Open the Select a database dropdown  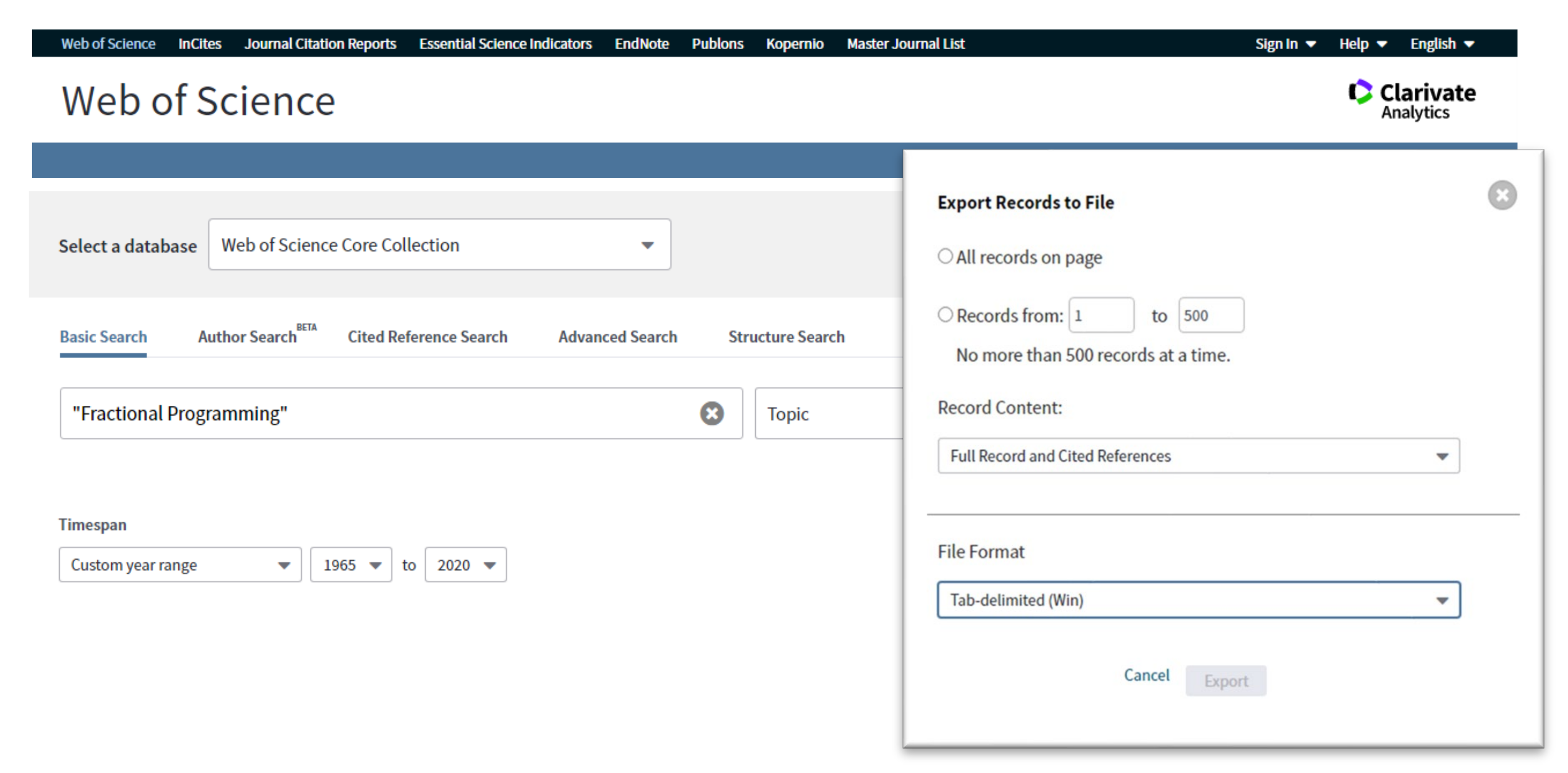[x=439, y=245]
